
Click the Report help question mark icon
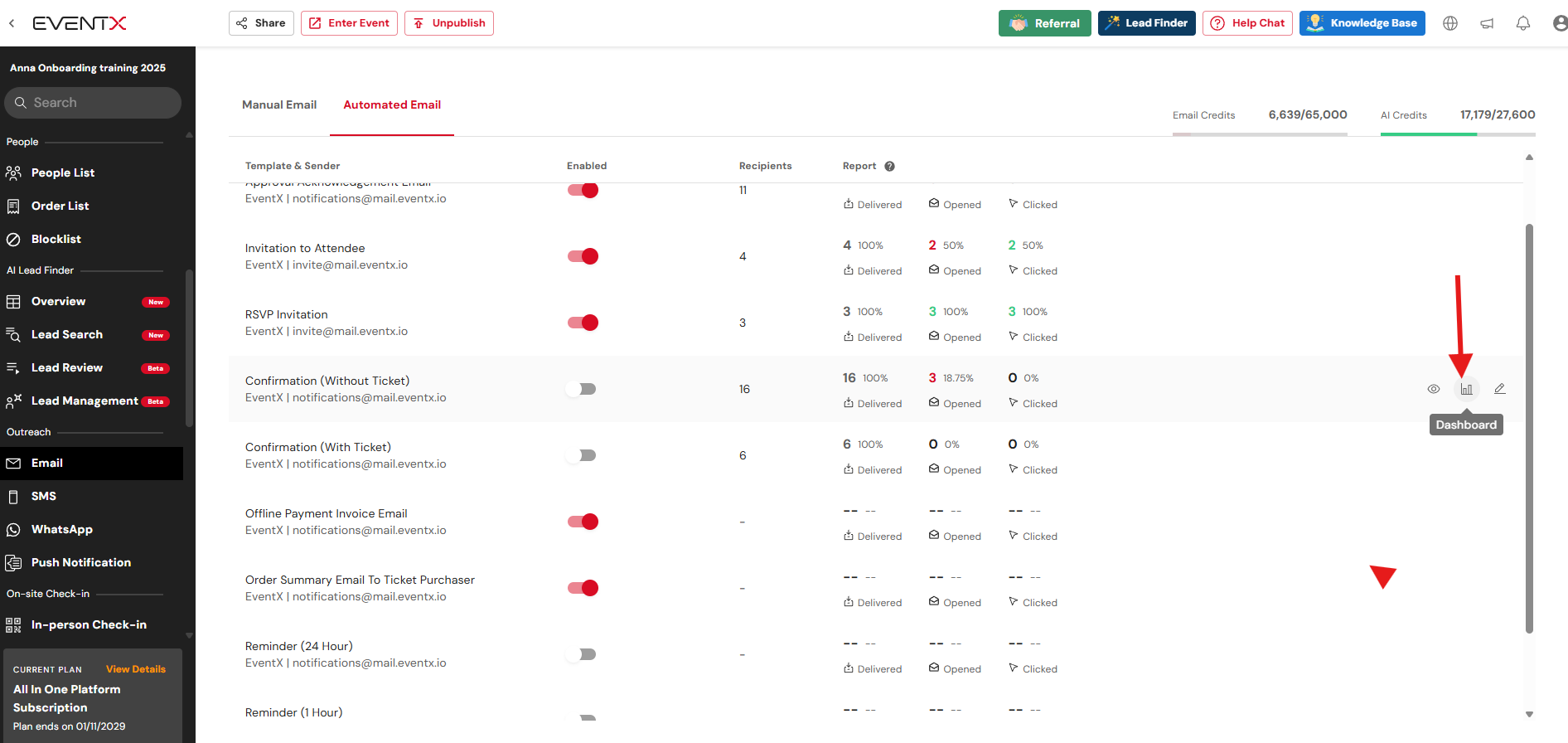[889, 166]
